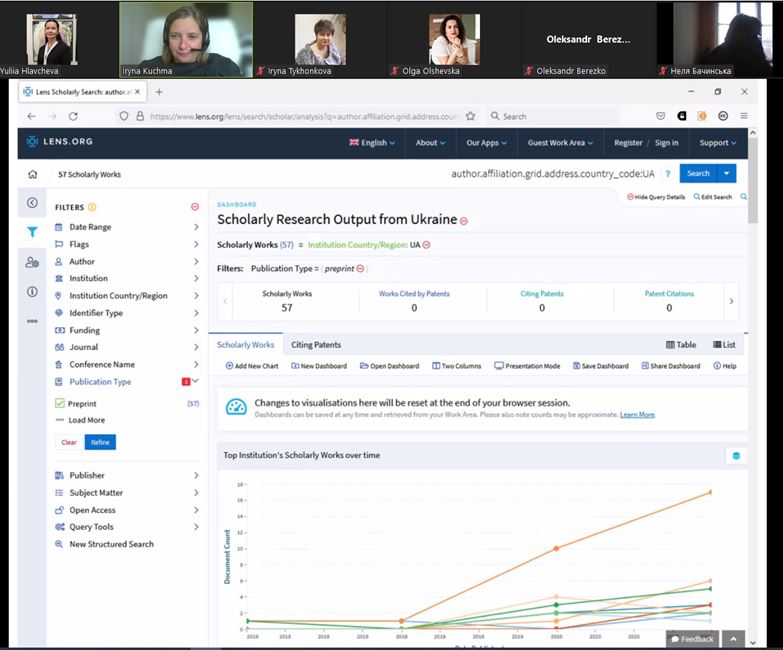Show next metrics with right chevron

731,301
